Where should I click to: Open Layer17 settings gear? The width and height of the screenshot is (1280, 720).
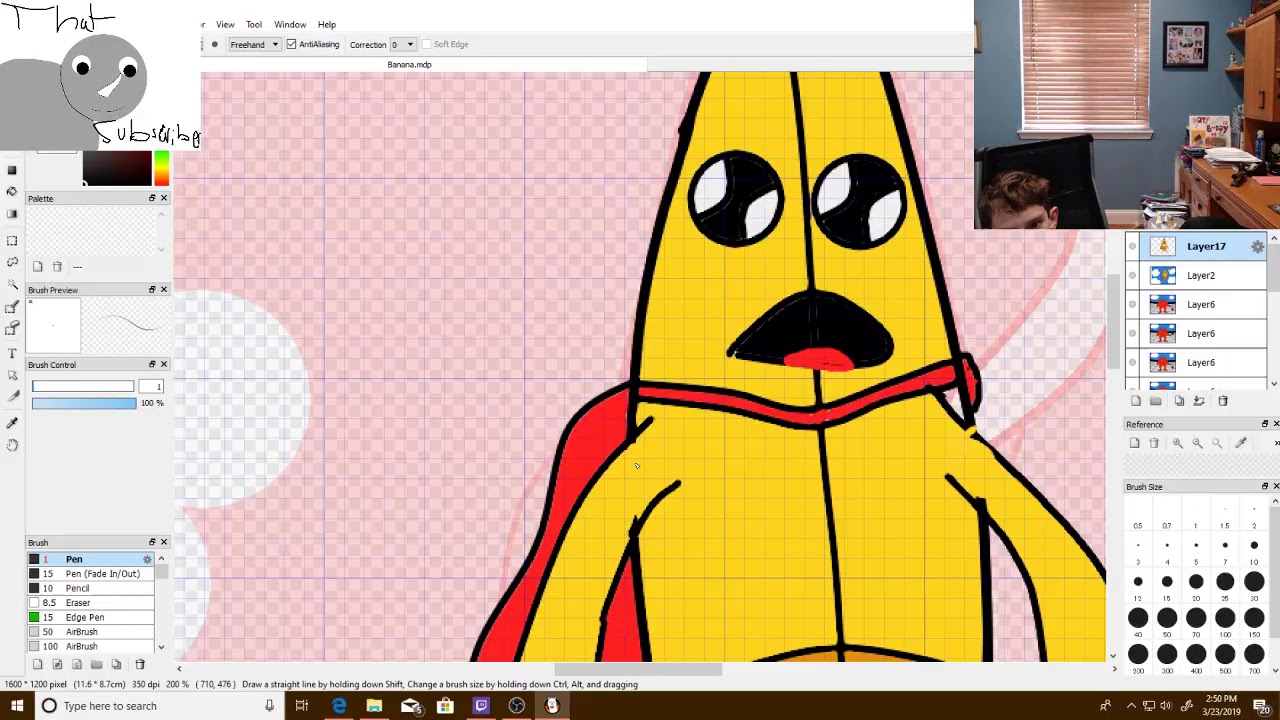click(x=1257, y=246)
